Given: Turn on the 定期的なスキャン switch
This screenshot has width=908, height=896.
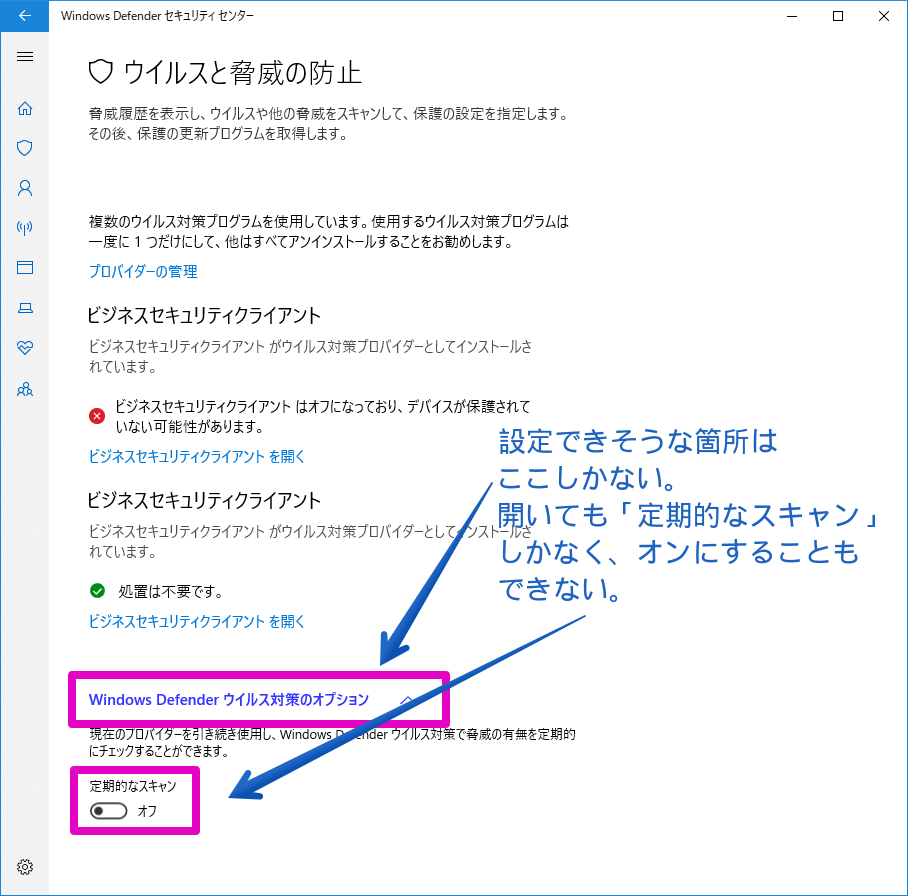Looking at the screenshot, I should coord(108,811).
